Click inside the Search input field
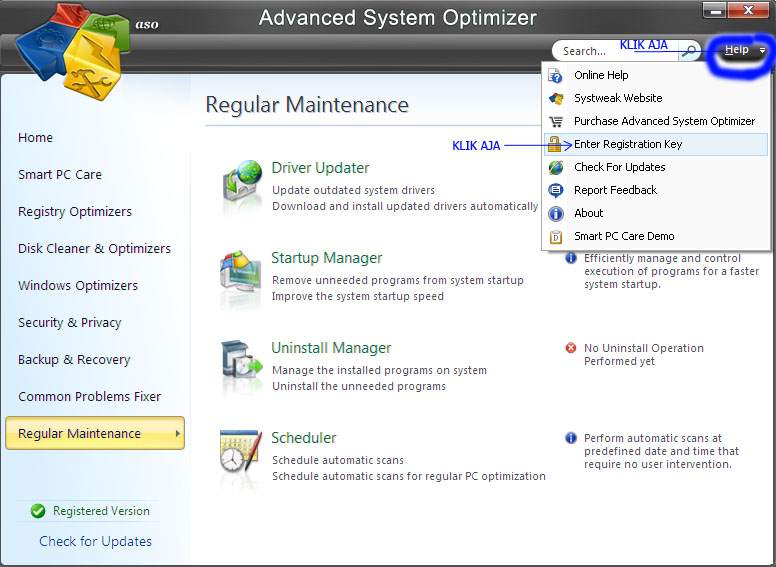This screenshot has width=776, height=567. pos(616,51)
